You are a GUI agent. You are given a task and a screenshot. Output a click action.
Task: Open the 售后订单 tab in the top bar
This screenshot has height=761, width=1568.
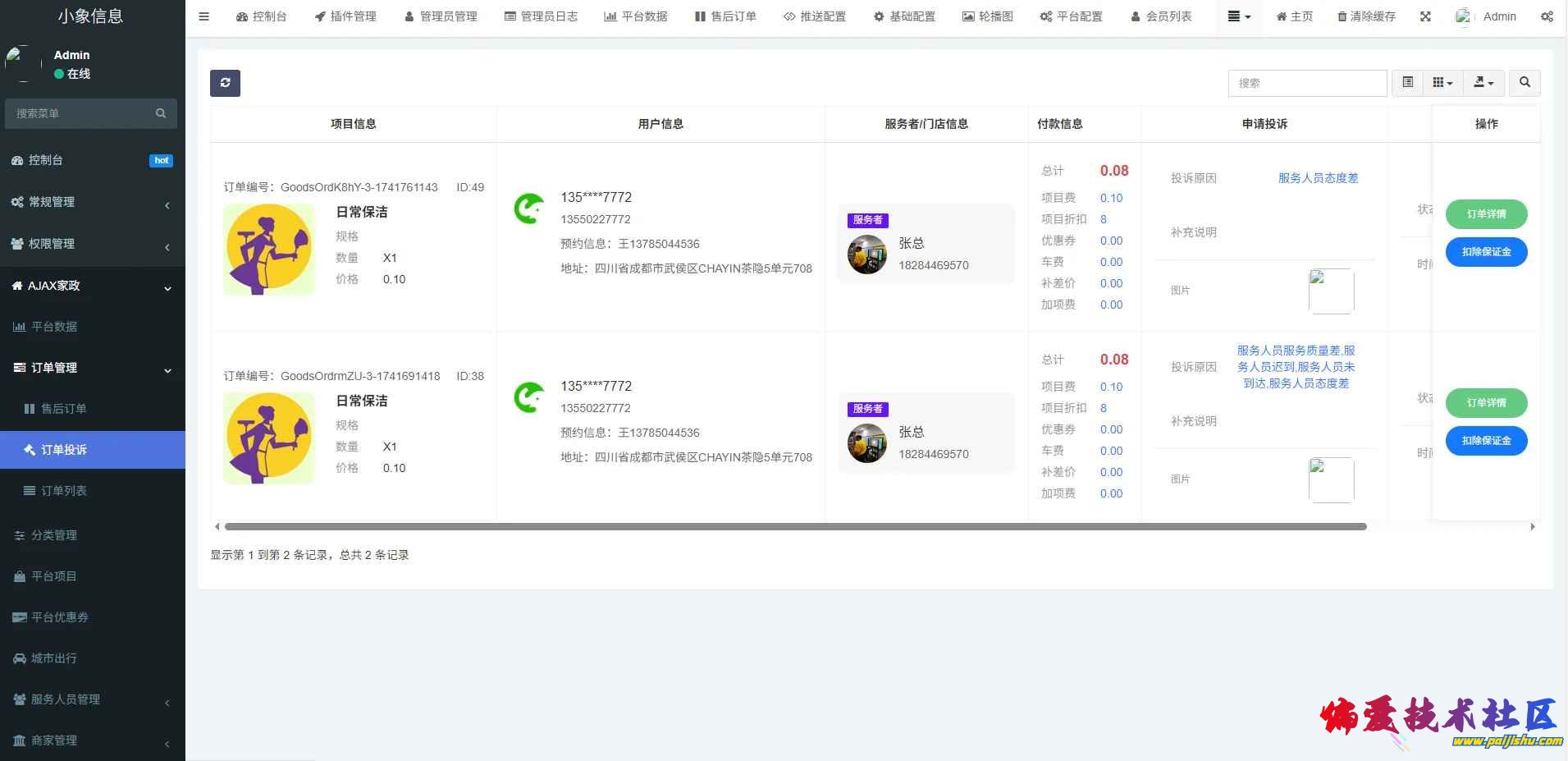[725, 16]
